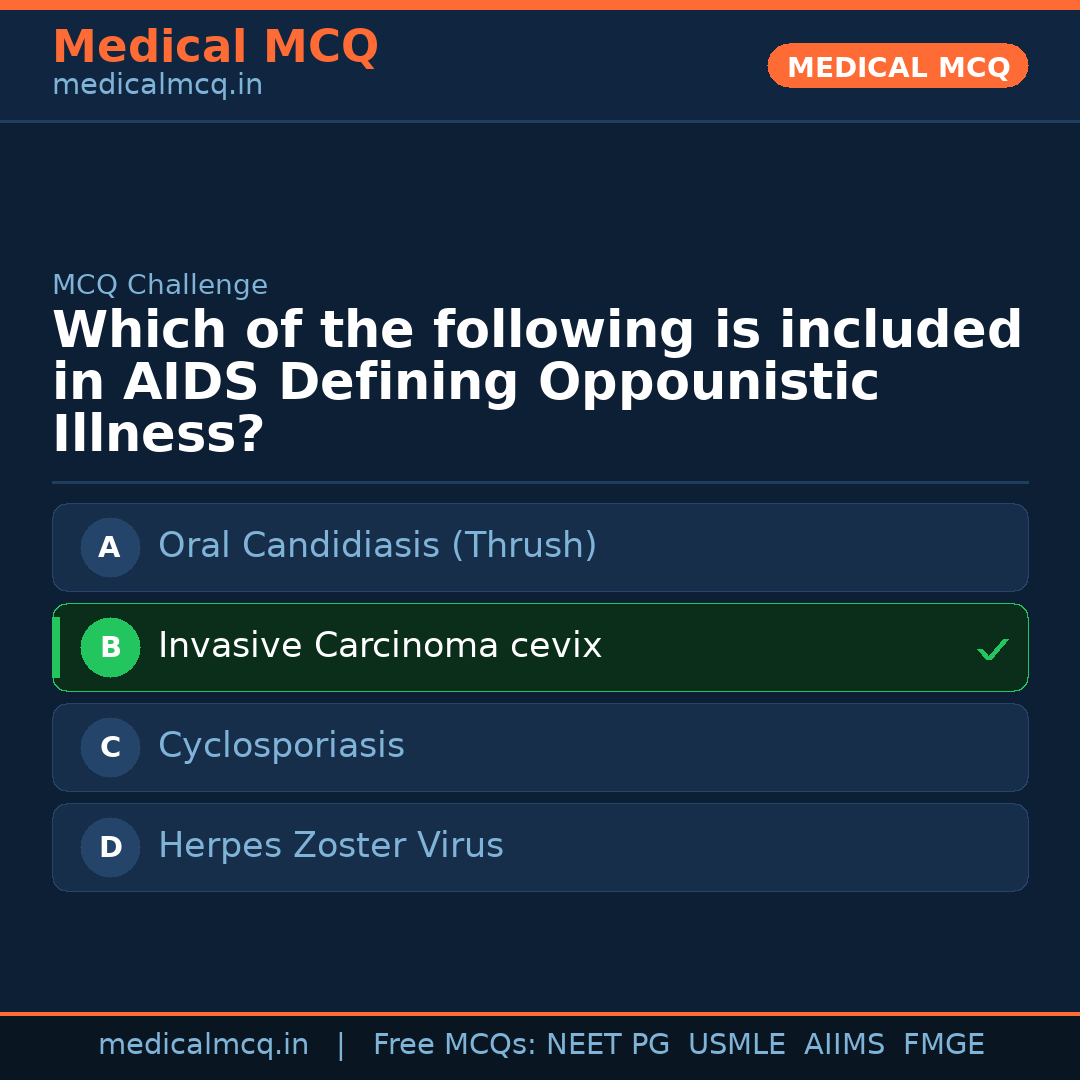Open the medicalmcq.in link in the footer

203,1045
